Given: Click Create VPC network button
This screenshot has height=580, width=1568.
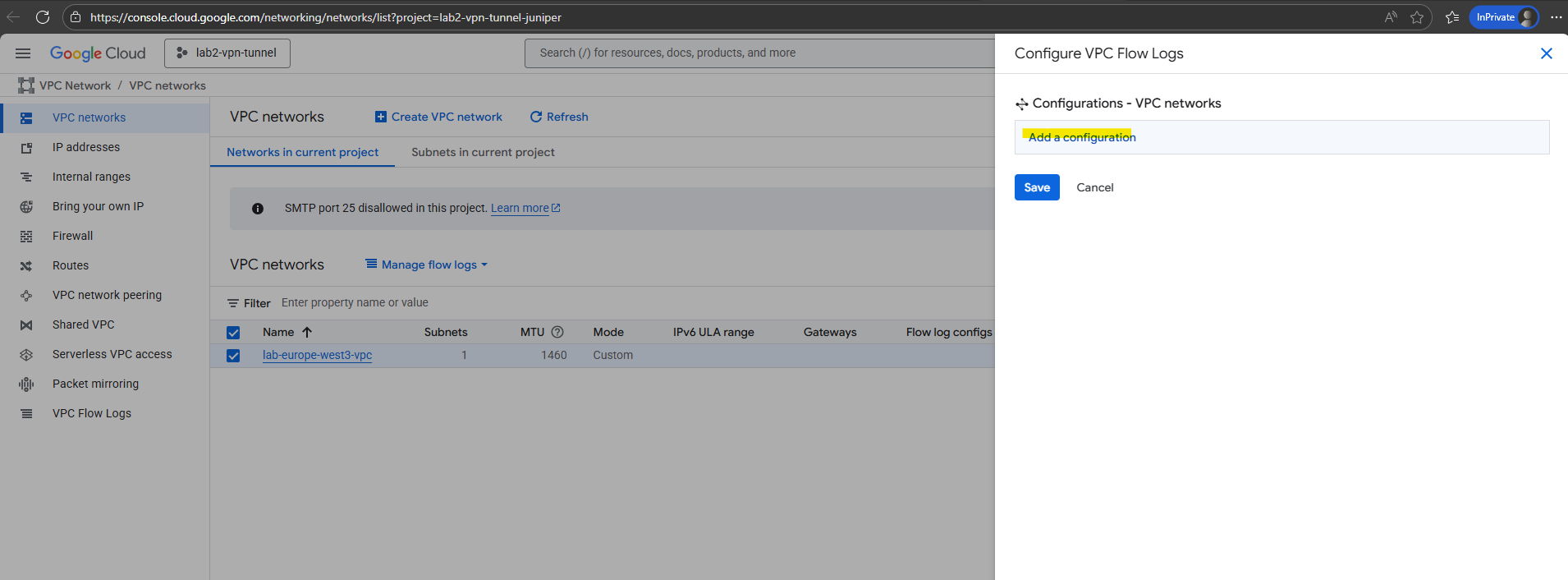Looking at the screenshot, I should (x=438, y=117).
